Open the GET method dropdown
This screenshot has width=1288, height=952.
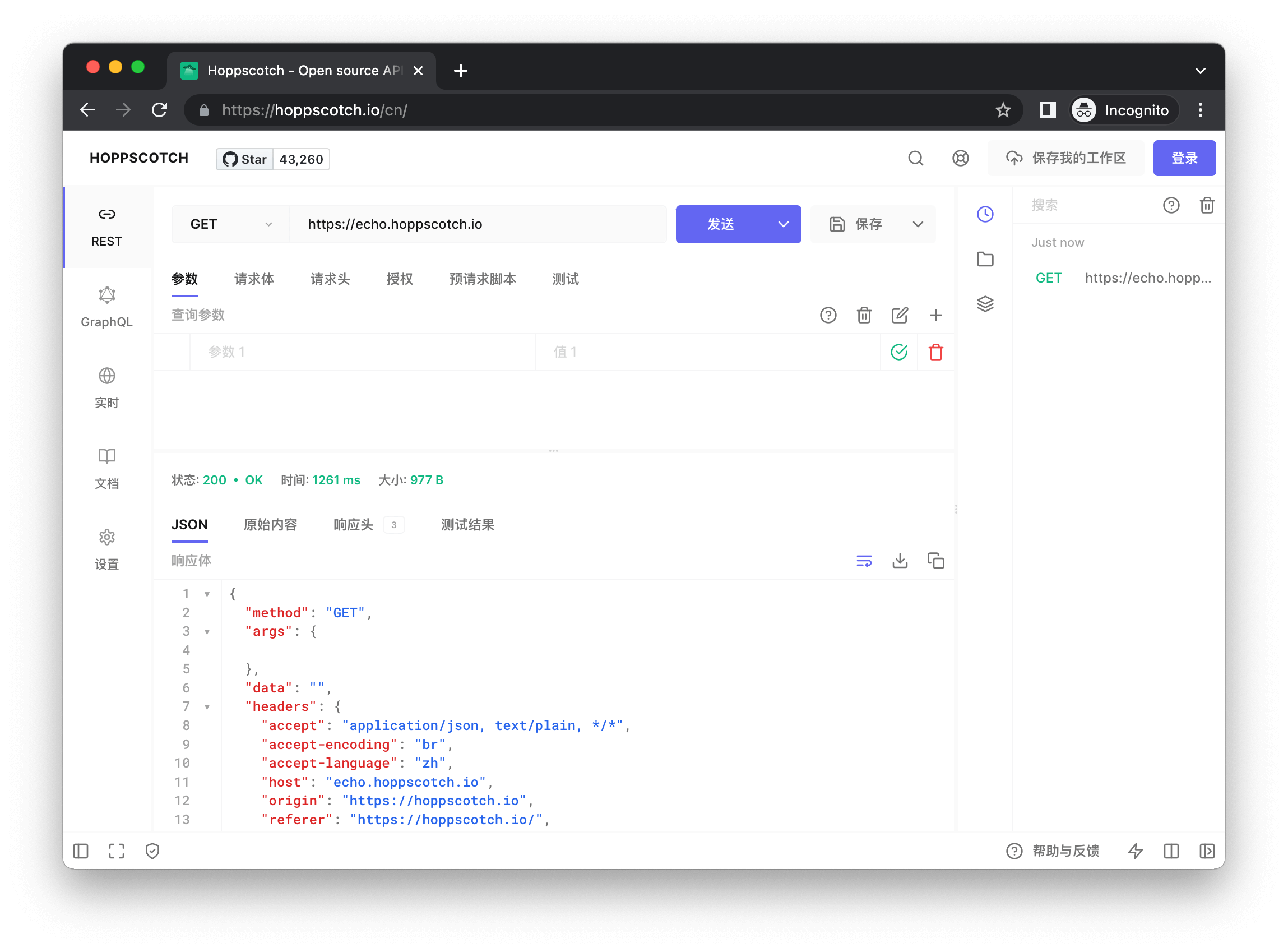pyautogui.click(x=230, y=224)
